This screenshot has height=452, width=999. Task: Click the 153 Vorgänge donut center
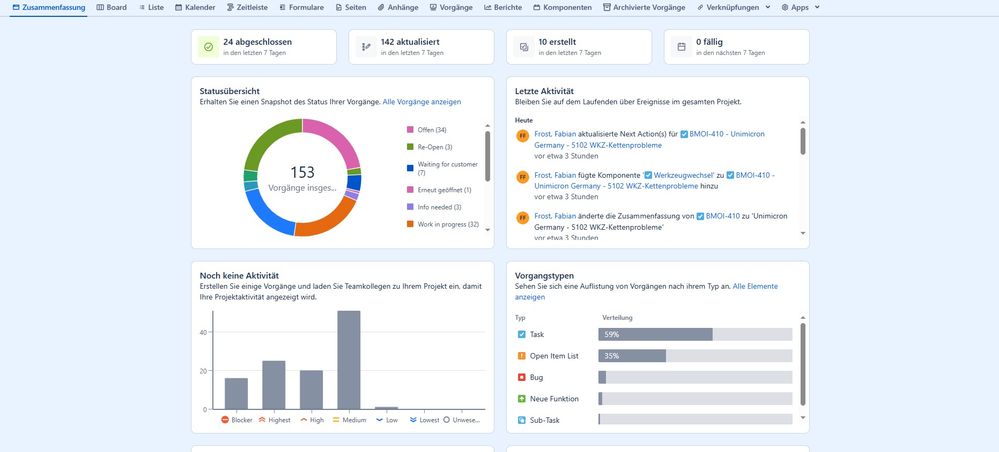click(x=302, y=178)
